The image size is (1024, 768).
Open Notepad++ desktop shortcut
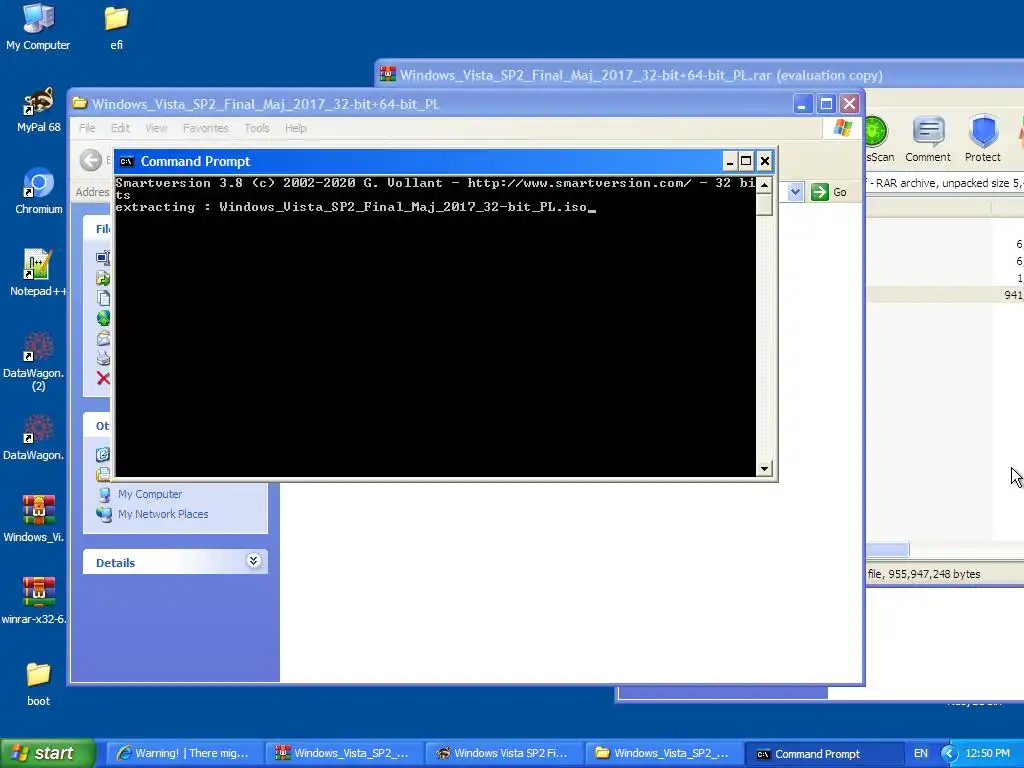coord(38,273)
